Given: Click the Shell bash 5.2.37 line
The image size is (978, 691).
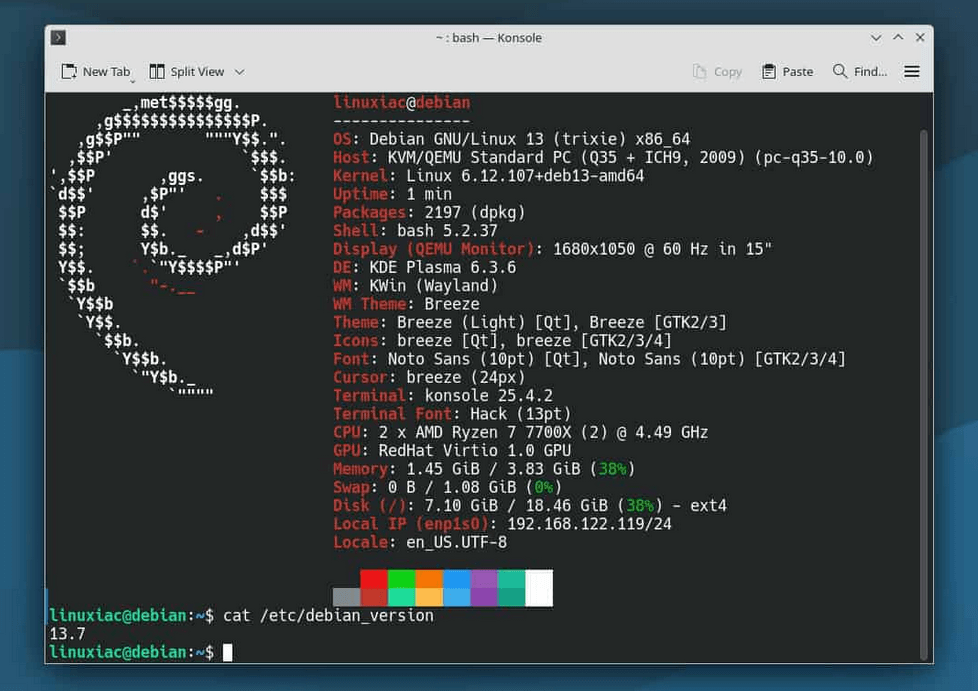Looking at the screenshot, I should point(415,231).
